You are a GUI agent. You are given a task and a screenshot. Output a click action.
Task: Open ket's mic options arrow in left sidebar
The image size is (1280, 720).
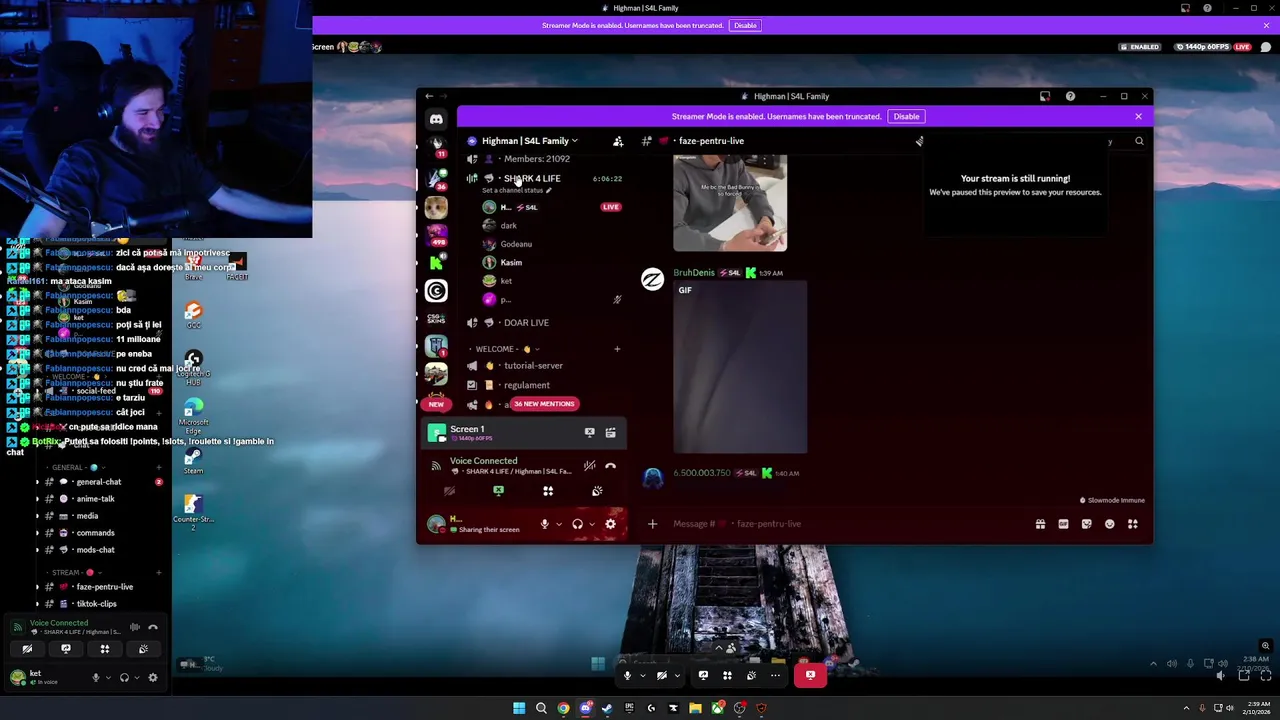point(109,677)
